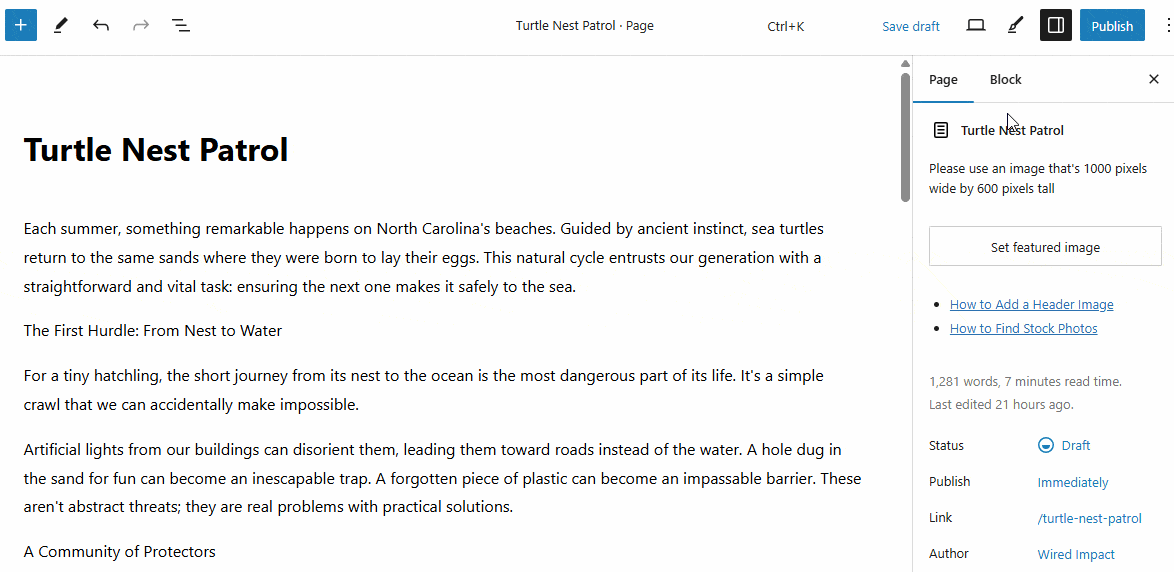Image resolution: width=1174 pixels, height=572 pixels.
Task: Select the Tools pencil icon
Action: (61, 25)
